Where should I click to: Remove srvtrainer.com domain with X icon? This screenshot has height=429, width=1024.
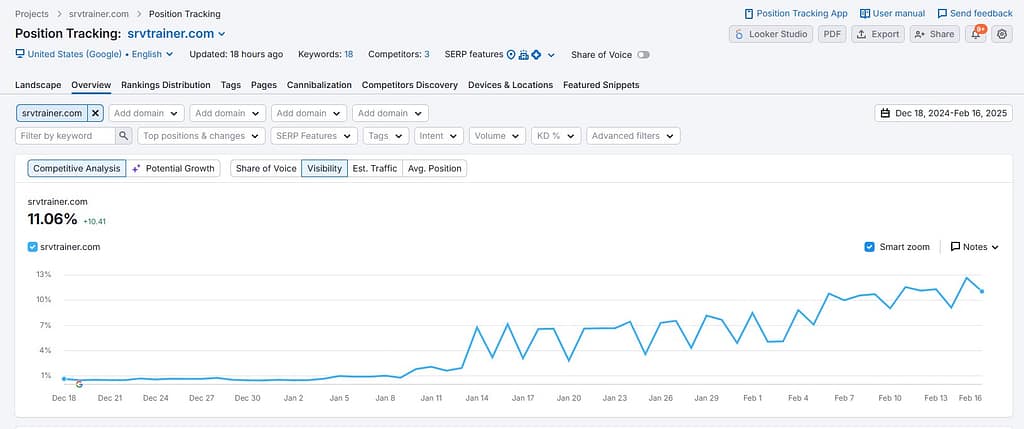tap(95, 113)
